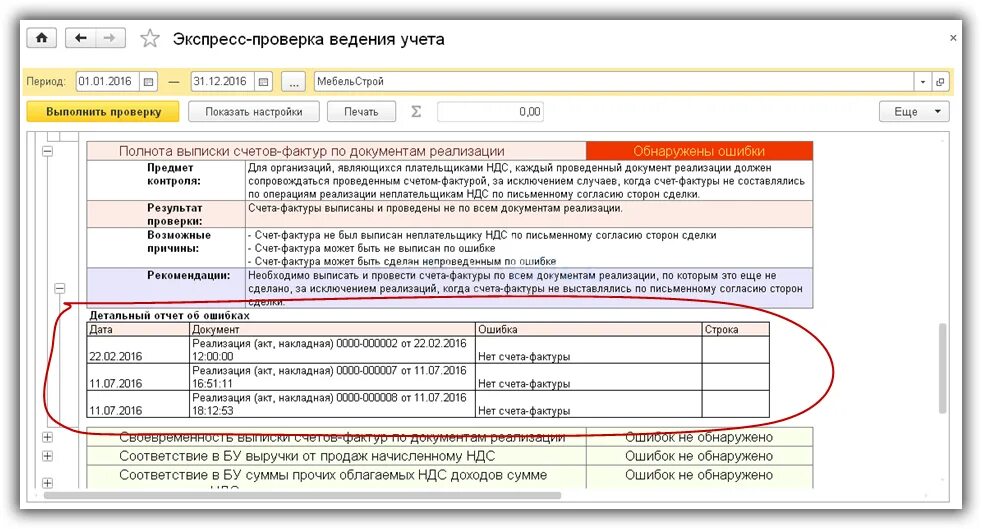Expand Соответствие в БУ суммы прочих section
The width and height of the screenshot is (982, 529).
pos(48,483)
